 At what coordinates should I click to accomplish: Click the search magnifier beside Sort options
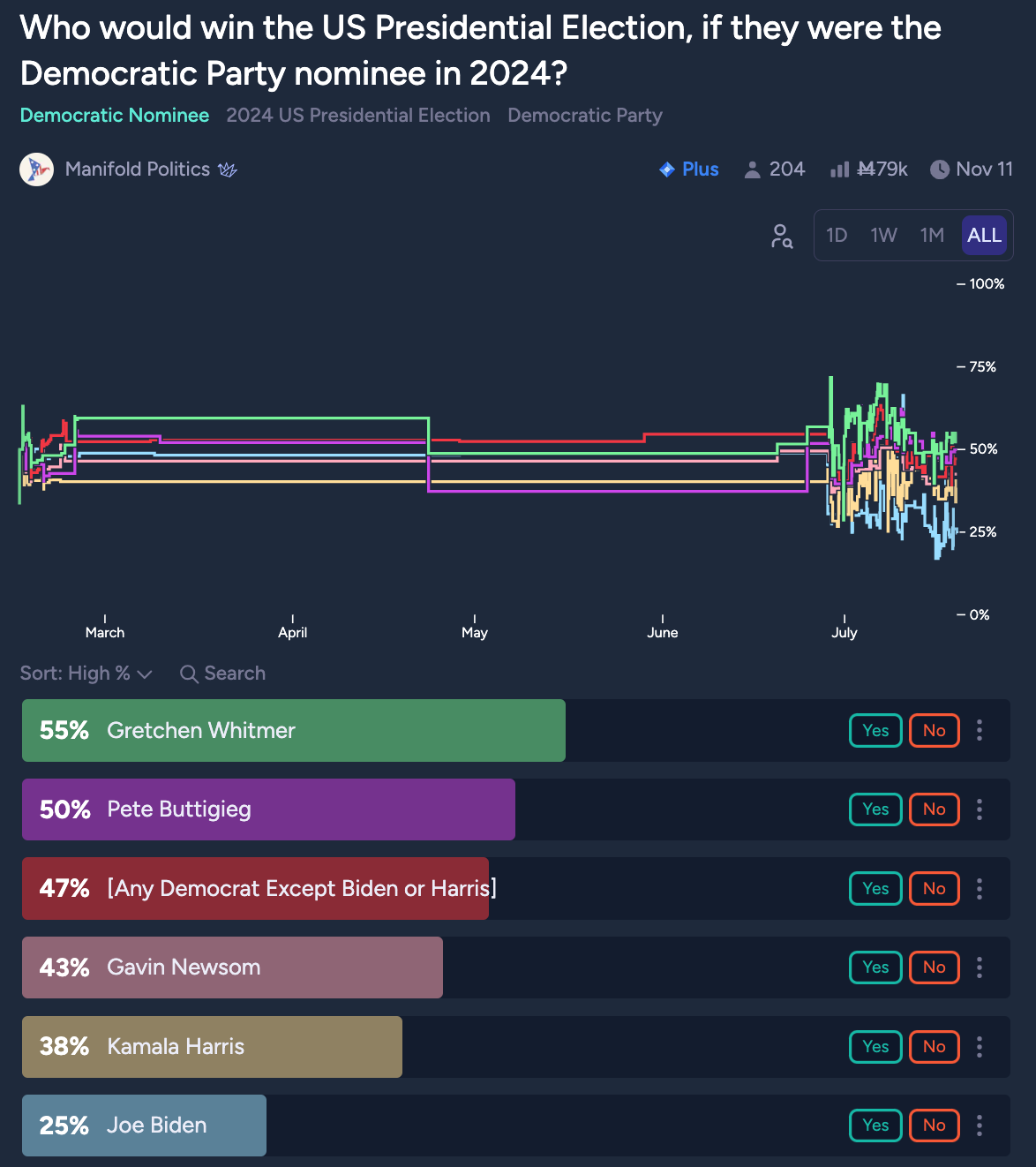(x=189, y=673)
